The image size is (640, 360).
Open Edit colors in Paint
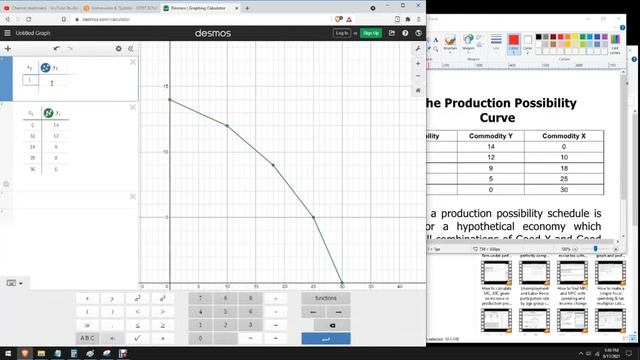click(615, 44)
